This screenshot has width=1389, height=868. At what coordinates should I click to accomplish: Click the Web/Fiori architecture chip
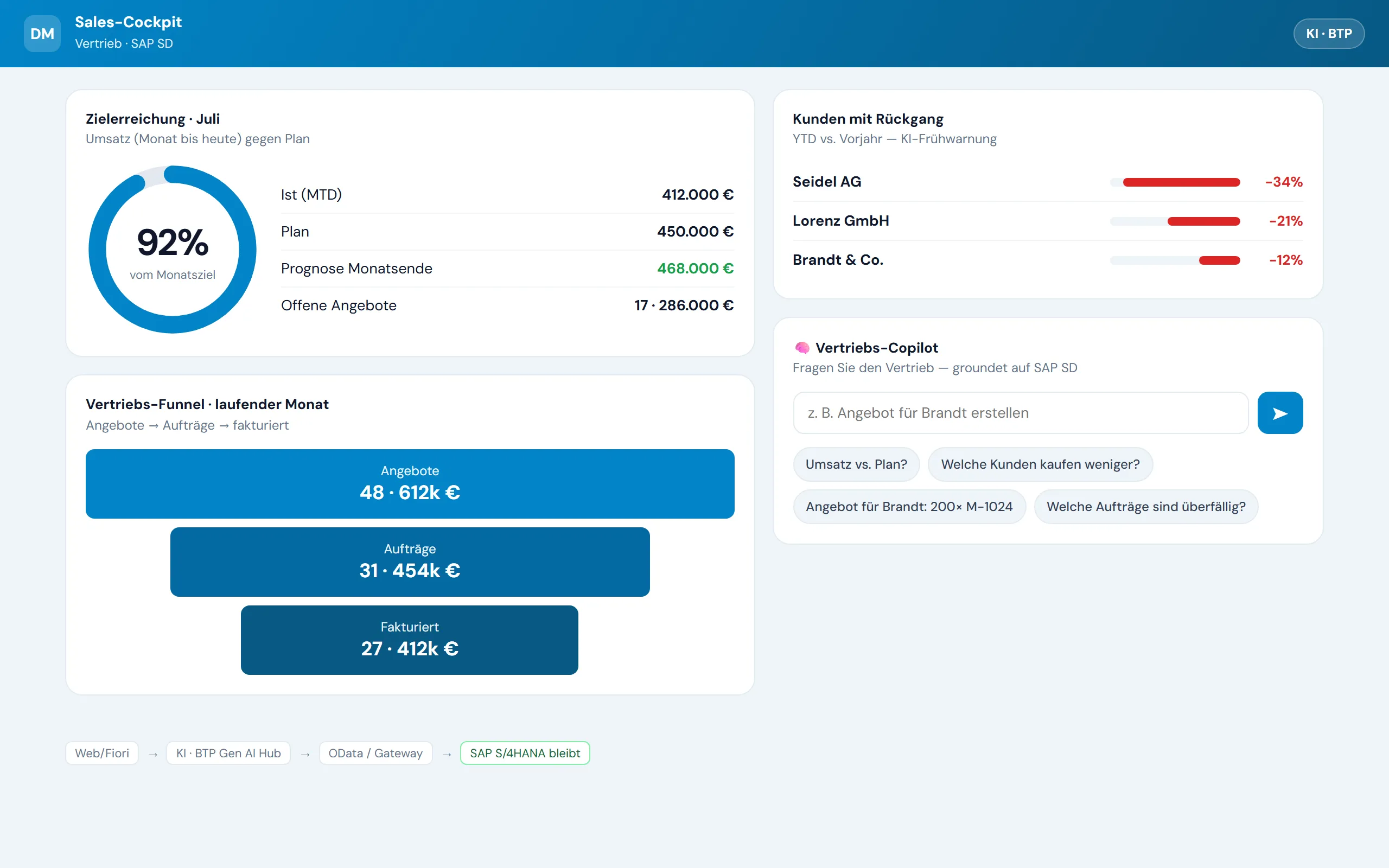click(102, 753)
